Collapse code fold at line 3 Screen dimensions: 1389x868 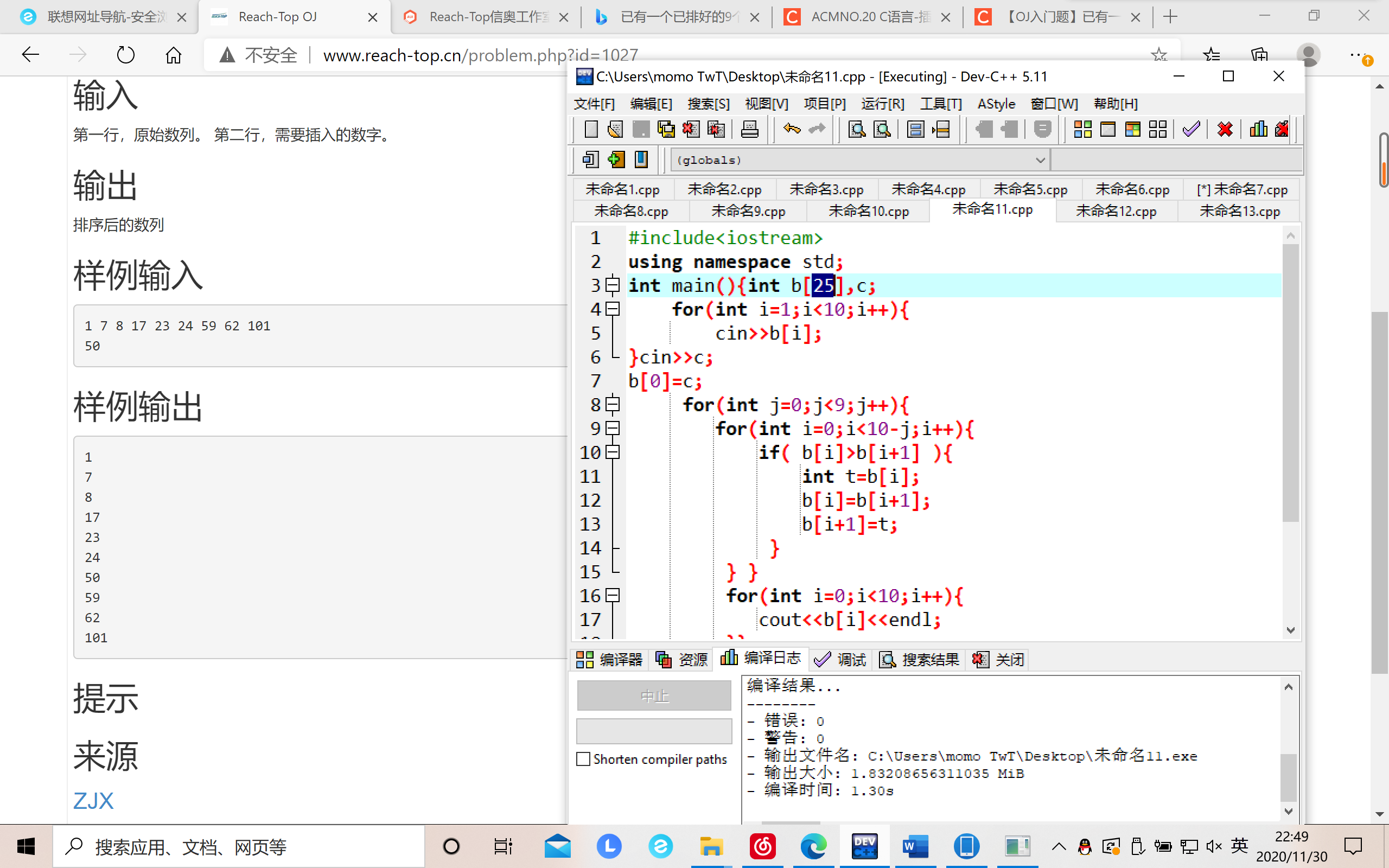click(613, 285)
